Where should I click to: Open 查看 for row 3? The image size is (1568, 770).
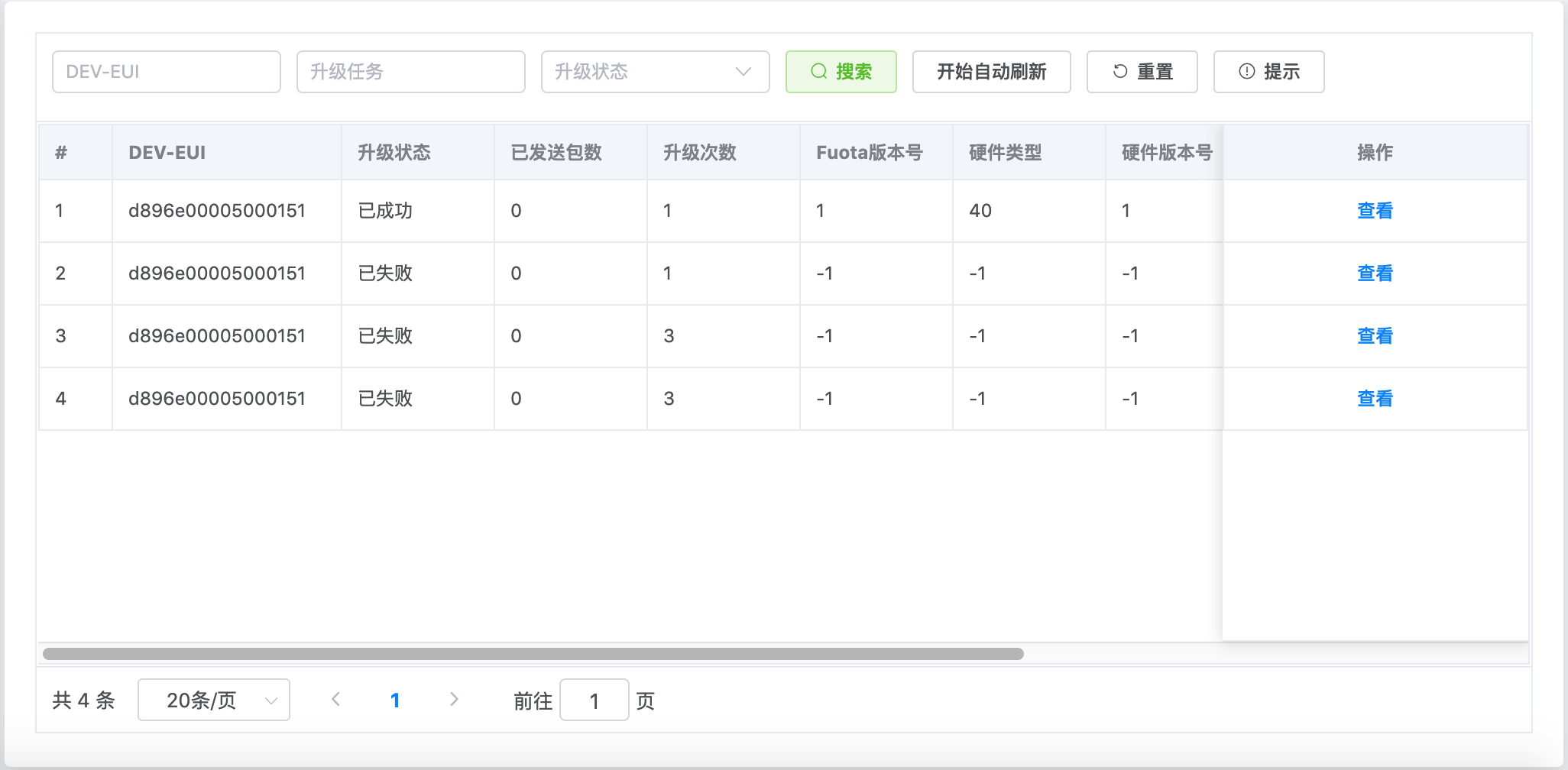pos(1375,336)
